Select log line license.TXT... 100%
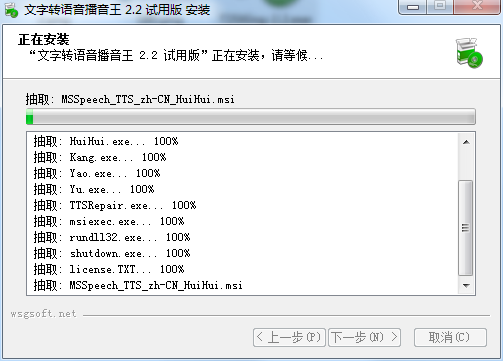 [x=109, y=269]
